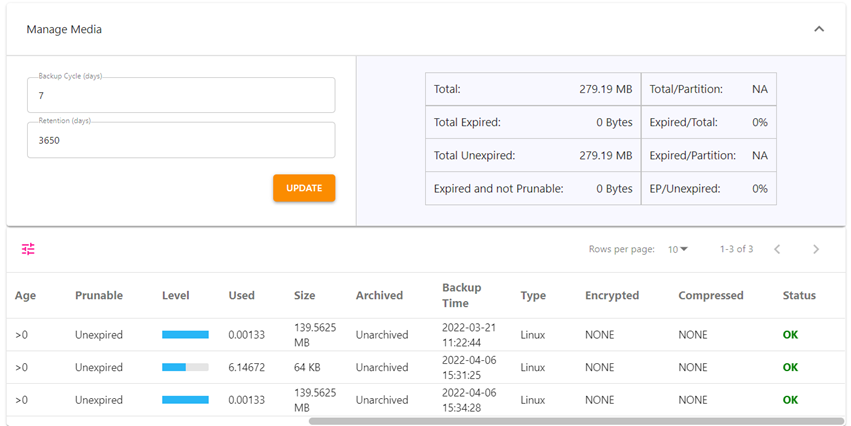The height and width of the screenshot is (426, 851).
Task: Click the horizontal scrollbar under the table
Action: pyautogui.click(x=577, y=421)
